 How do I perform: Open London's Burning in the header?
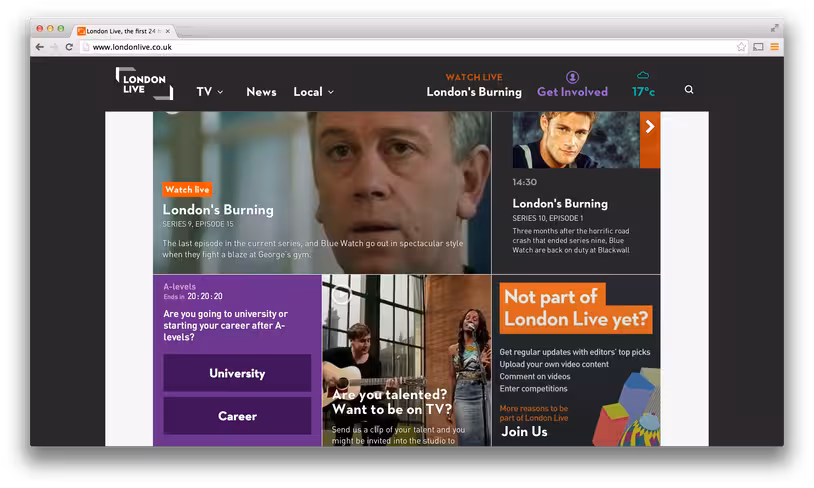click(x=474, y=92)
